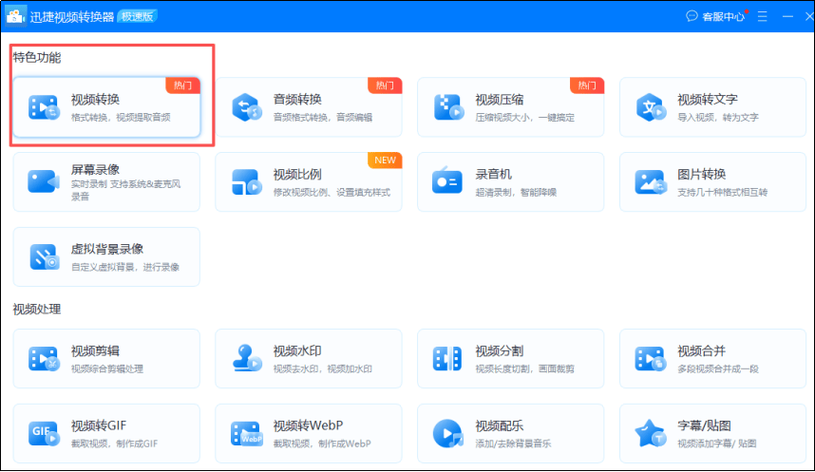This screenshot has height=472, width=815.
Task: Click the NEW badge on 视频比例 card
Action: [385, 160]
